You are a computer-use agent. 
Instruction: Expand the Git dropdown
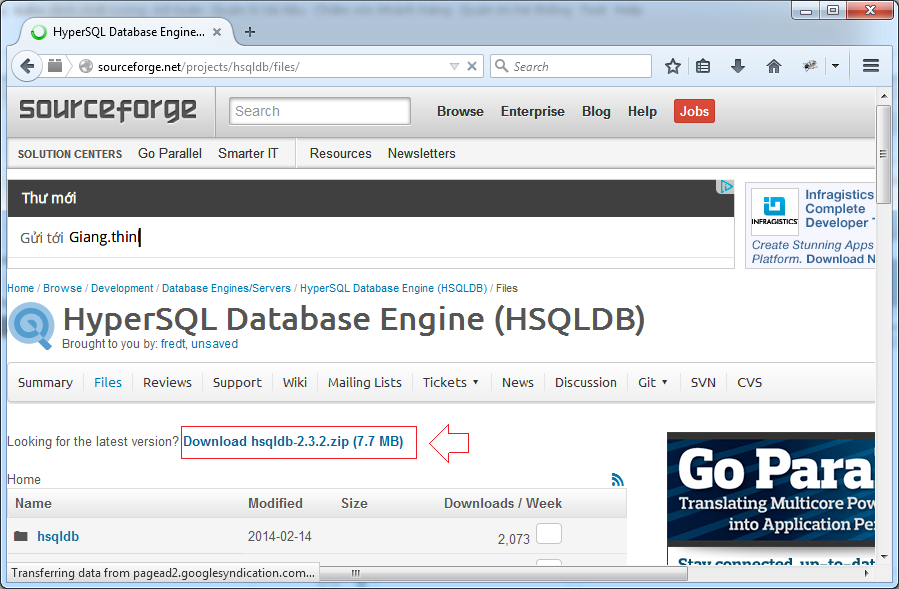(653, 383)
